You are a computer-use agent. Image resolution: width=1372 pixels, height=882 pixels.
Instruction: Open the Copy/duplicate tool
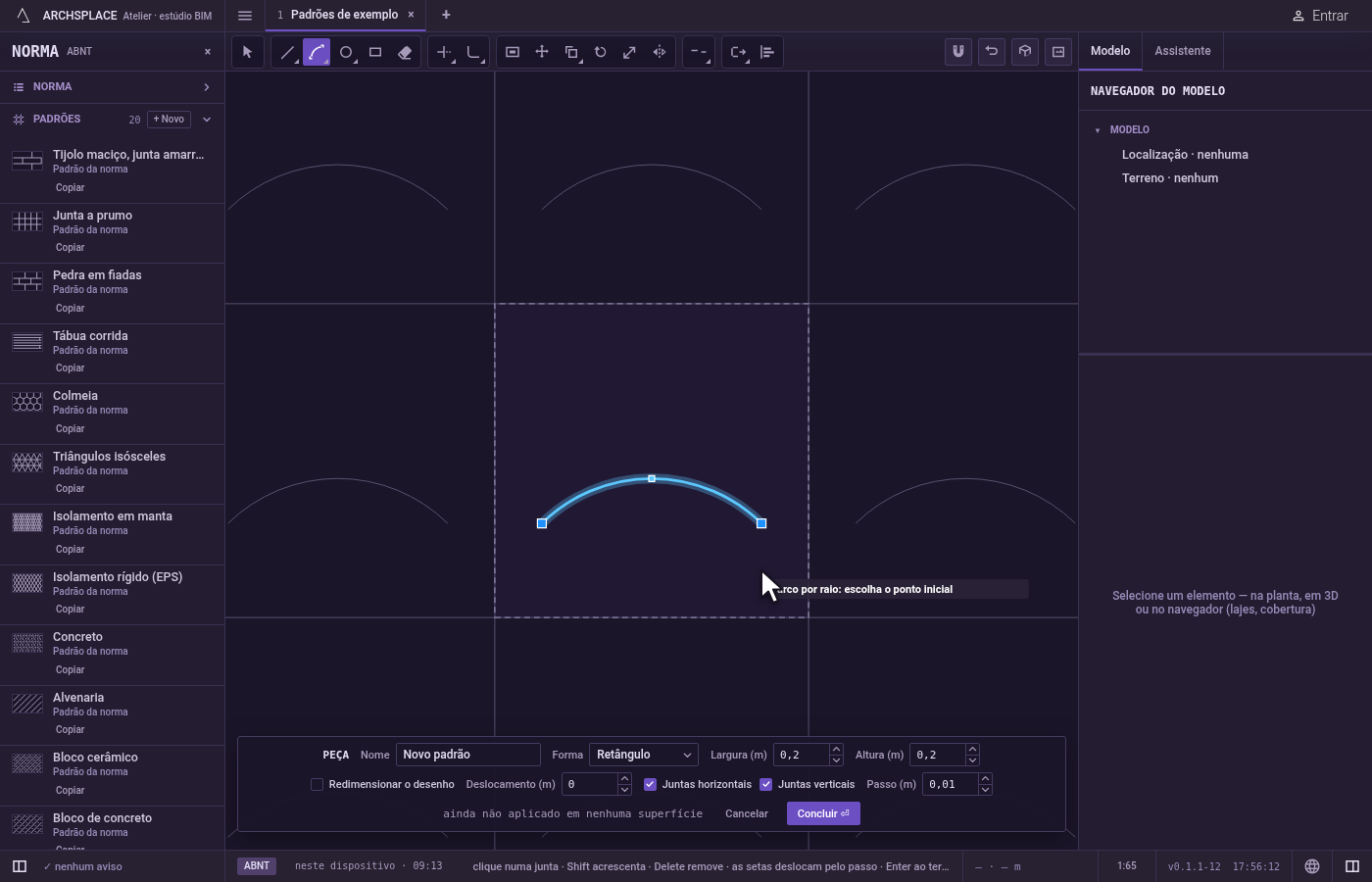571,52
